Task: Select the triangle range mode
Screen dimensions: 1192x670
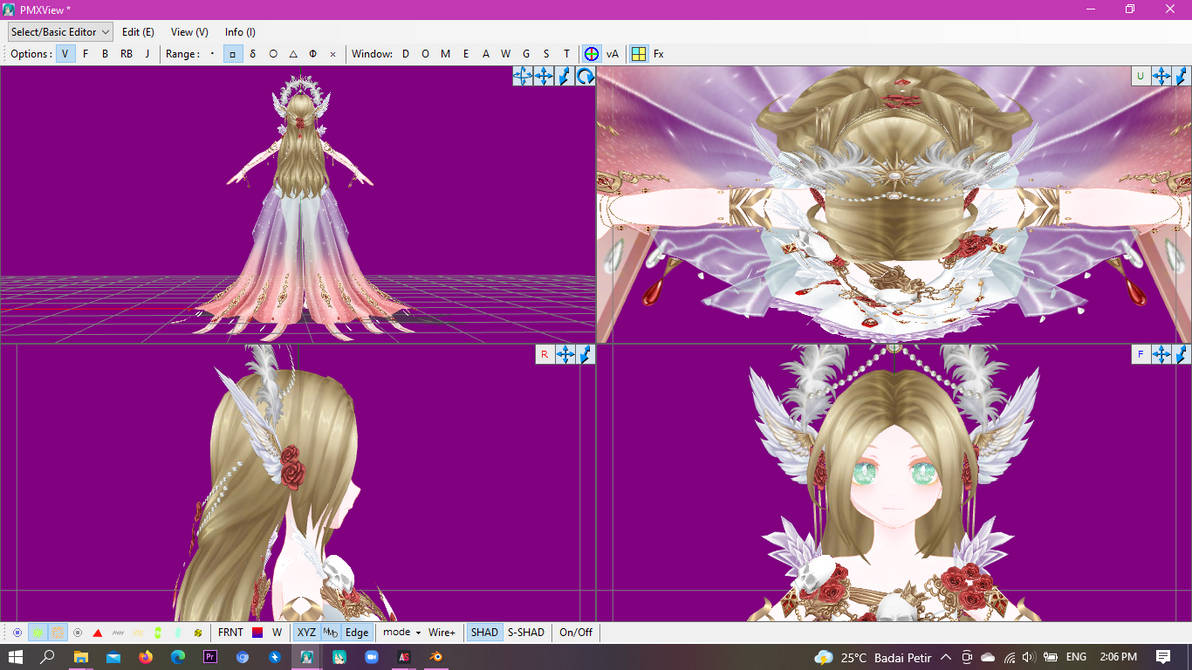Action: pyautogui.click(x=293, y=54)
